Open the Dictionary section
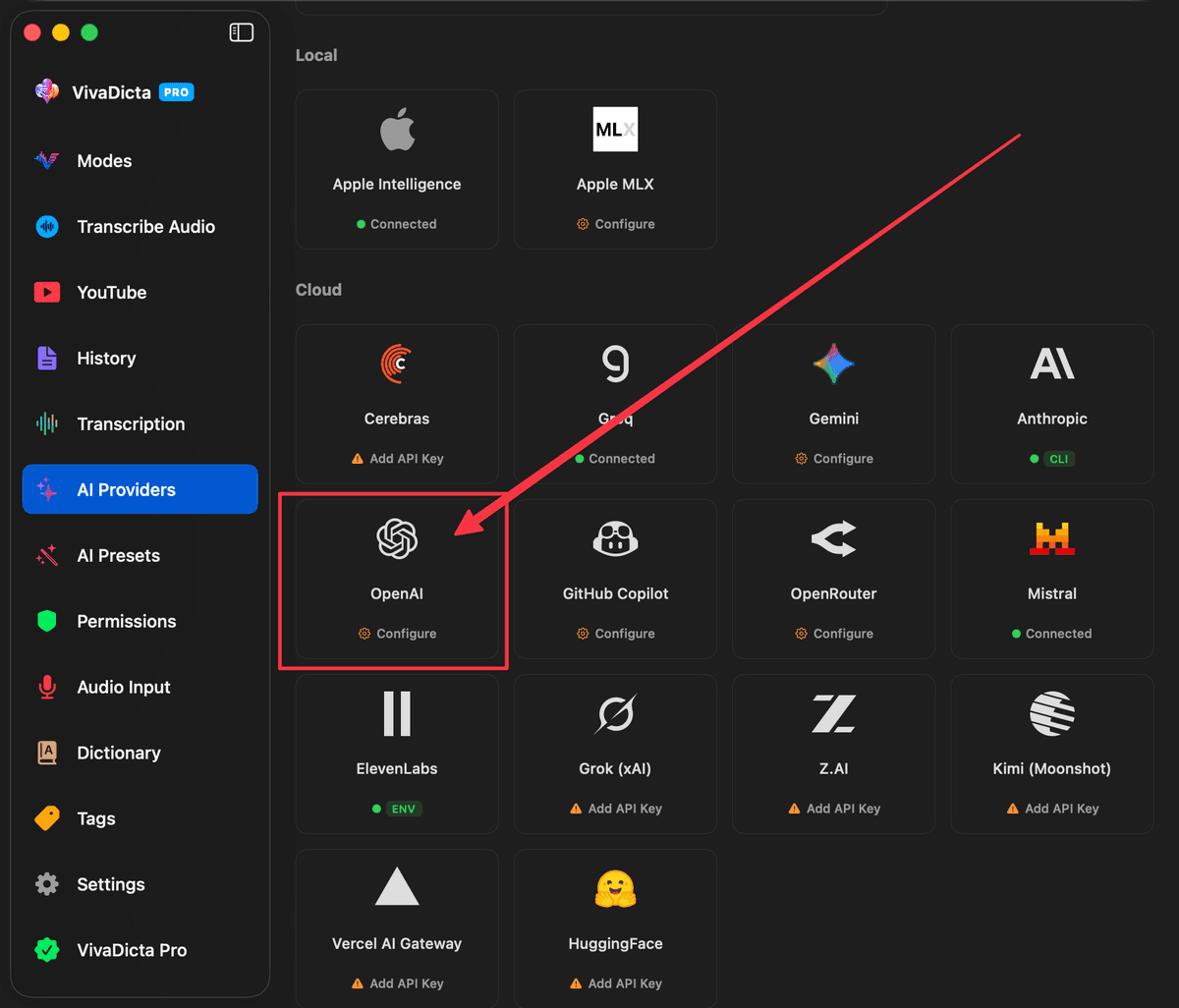 pos(118,753)
